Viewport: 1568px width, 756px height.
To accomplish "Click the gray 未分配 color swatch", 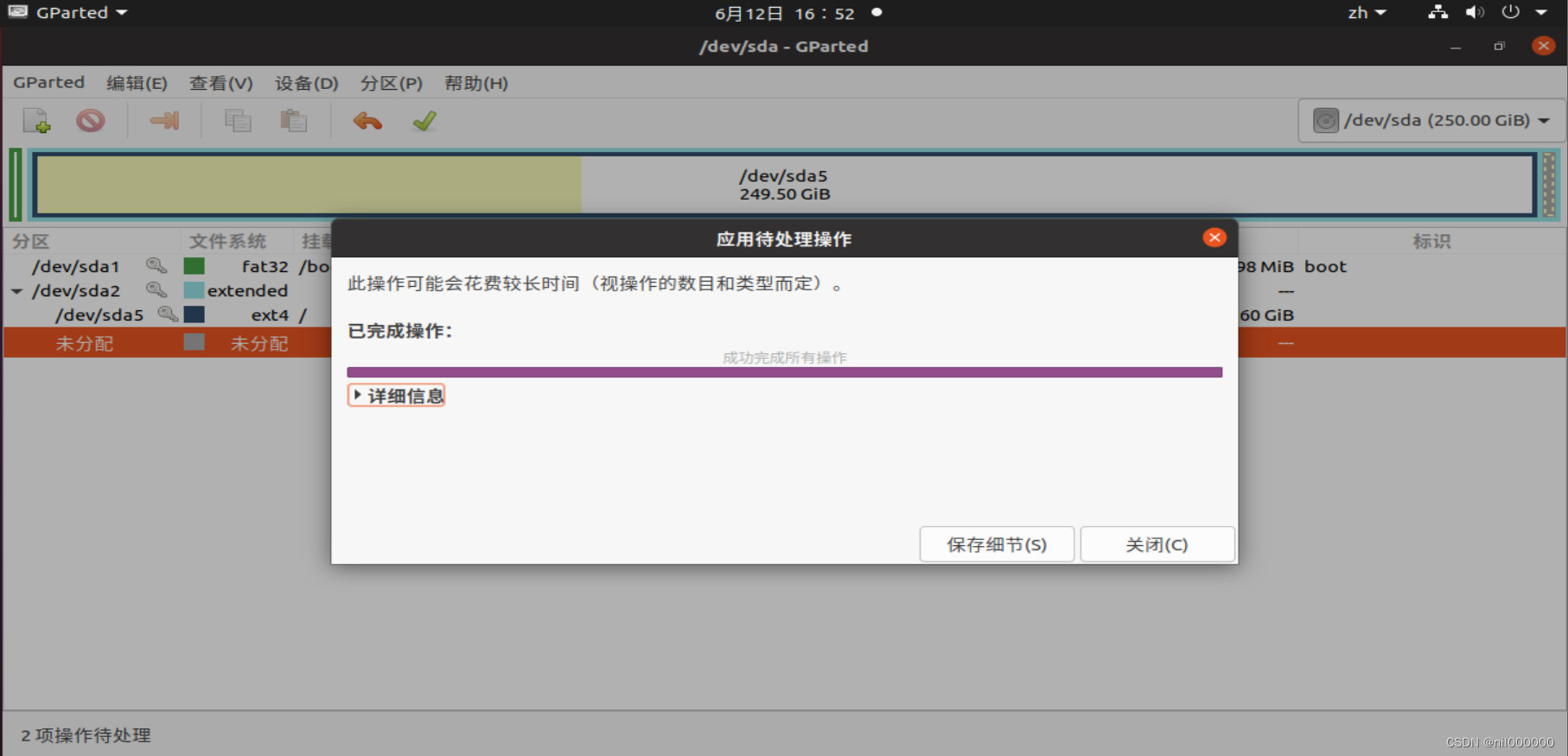I will tap(194, 342).
